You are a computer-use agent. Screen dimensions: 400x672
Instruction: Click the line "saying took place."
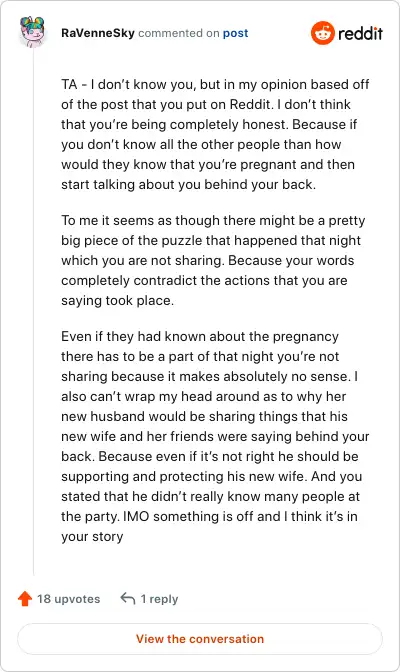pos(117,300)
